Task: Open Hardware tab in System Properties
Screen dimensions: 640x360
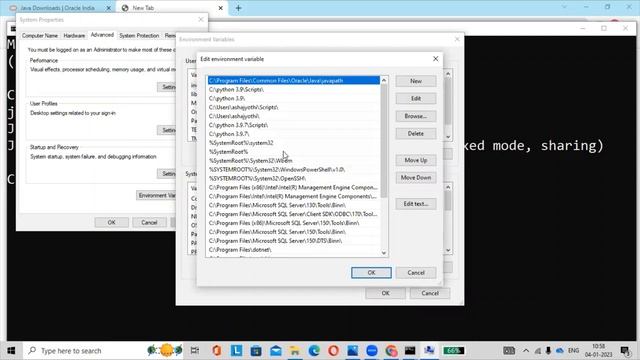Action: coord(74,36)
